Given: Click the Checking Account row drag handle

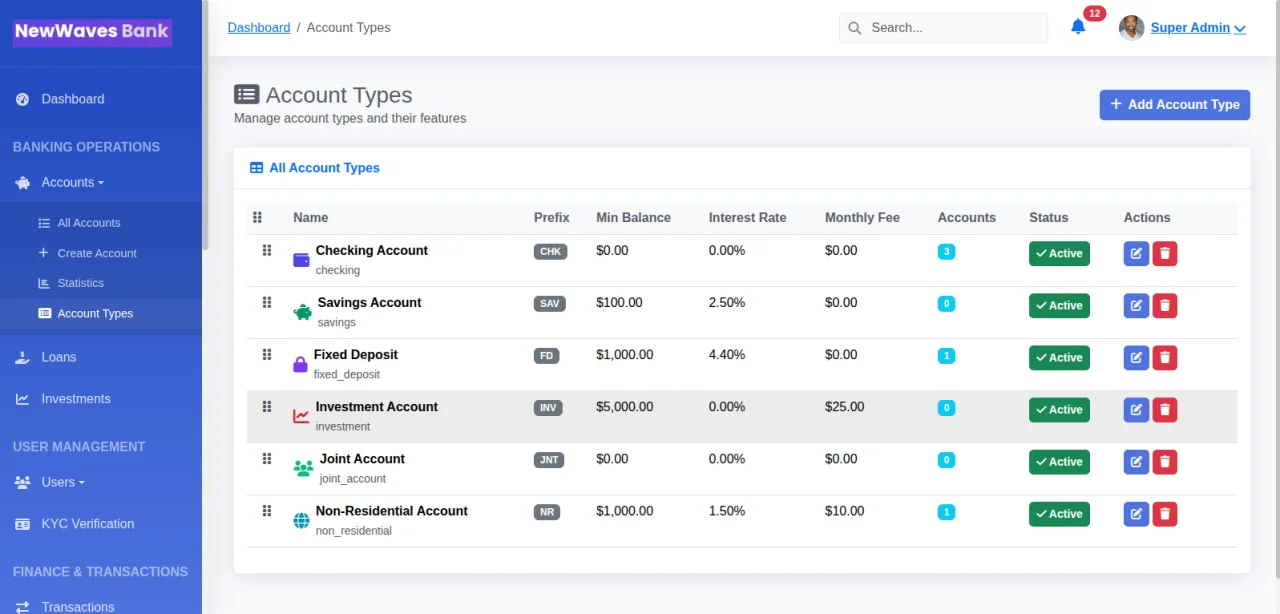Looking at the screenshot, I should point(267,250).
